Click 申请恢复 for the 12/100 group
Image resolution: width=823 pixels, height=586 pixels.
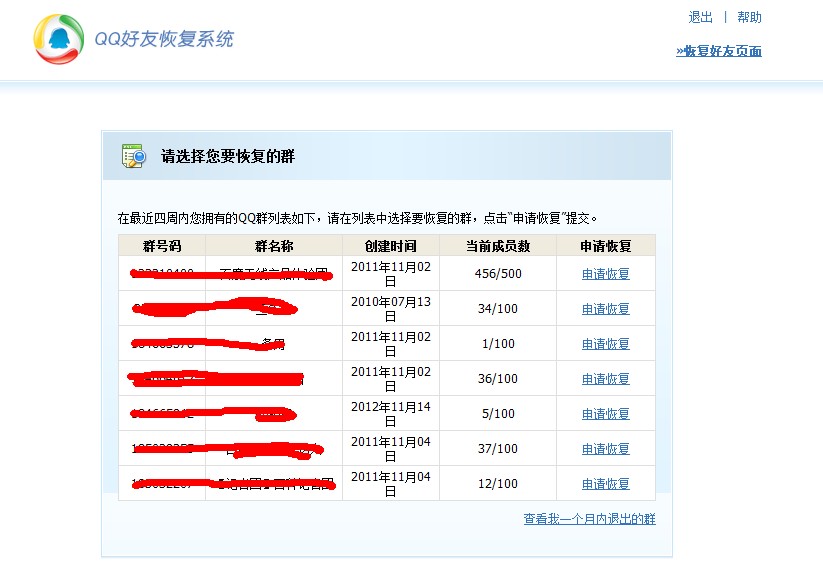[x=606, y=484]
